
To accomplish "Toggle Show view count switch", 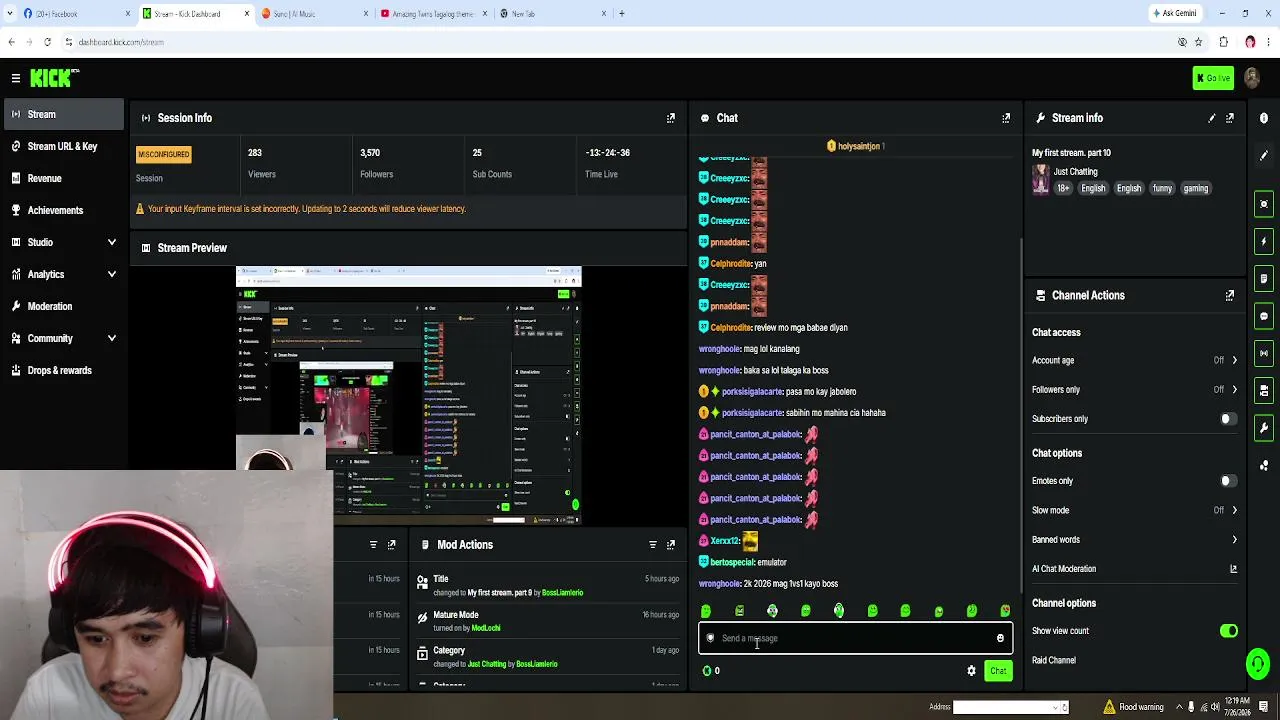I will pos(1229,631).
